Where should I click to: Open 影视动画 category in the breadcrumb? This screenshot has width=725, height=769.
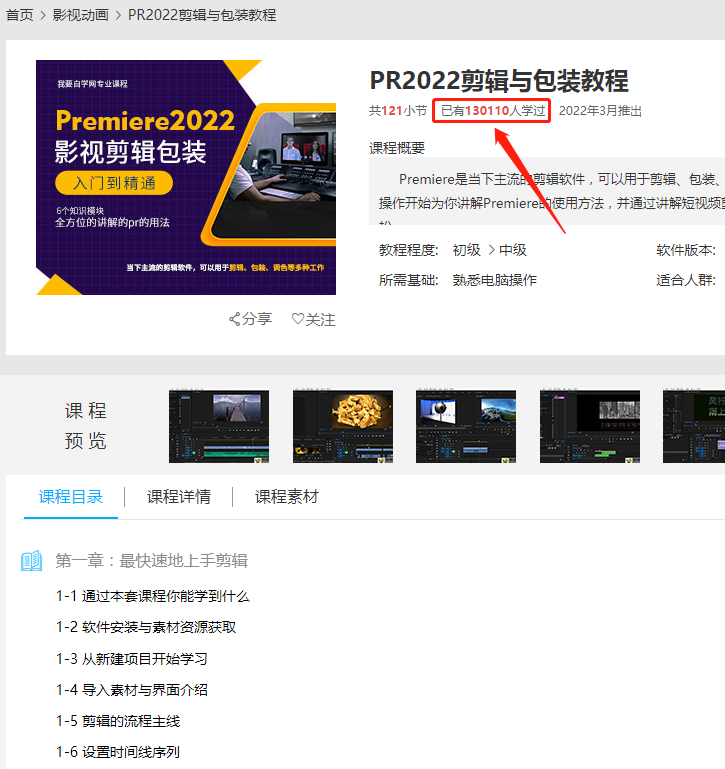(80, 15)
